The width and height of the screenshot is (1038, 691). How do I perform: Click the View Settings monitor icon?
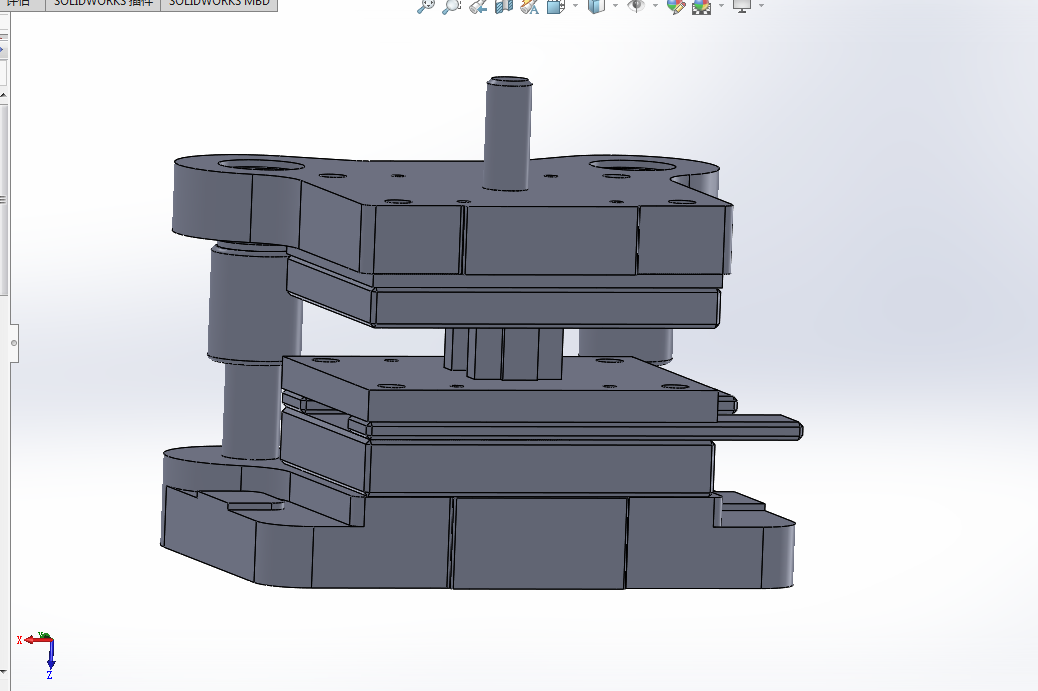click(x=742, y=6)
